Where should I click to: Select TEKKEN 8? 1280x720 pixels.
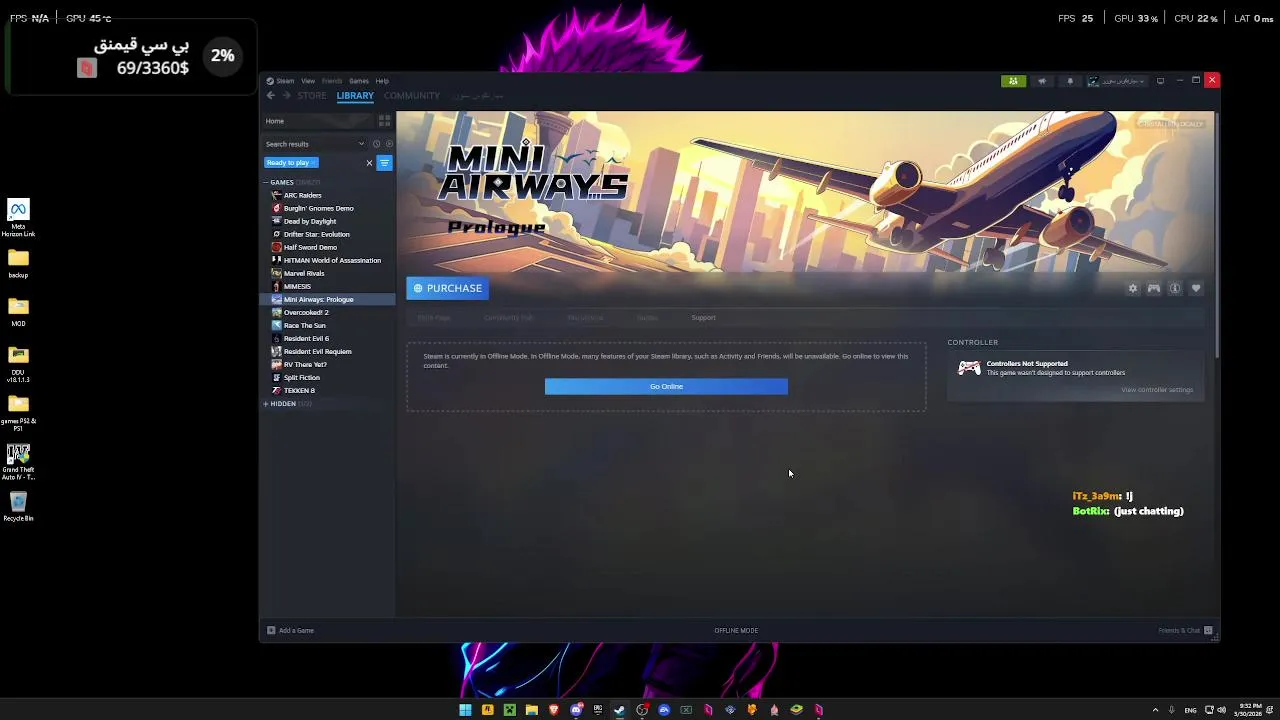tap(328, 390)
